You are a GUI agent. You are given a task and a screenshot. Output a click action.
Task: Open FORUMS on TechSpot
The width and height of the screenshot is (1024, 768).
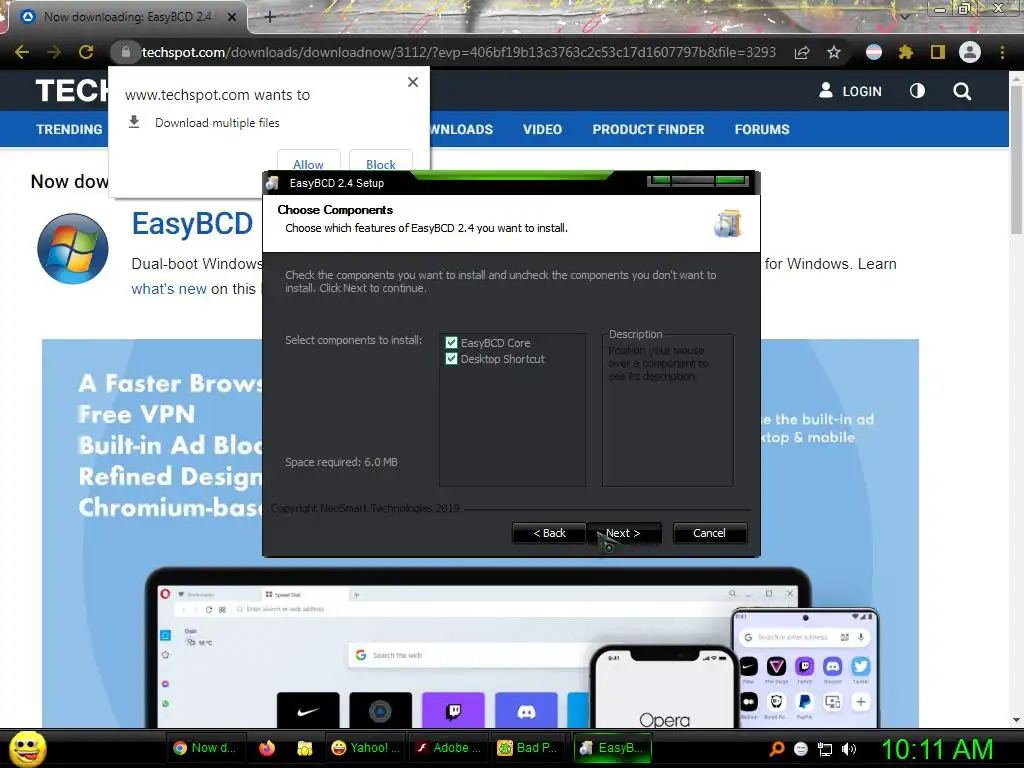(x=762, y=129)
